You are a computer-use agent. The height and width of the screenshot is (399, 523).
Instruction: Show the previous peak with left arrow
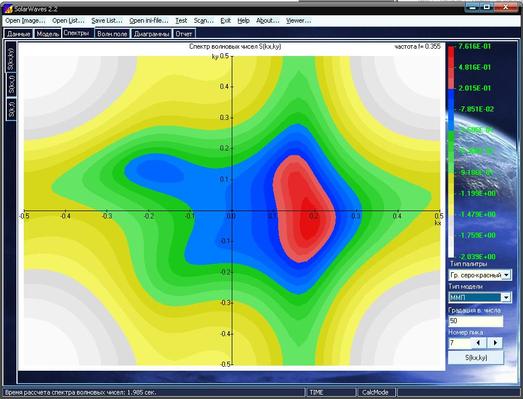(x=478, y=342)
